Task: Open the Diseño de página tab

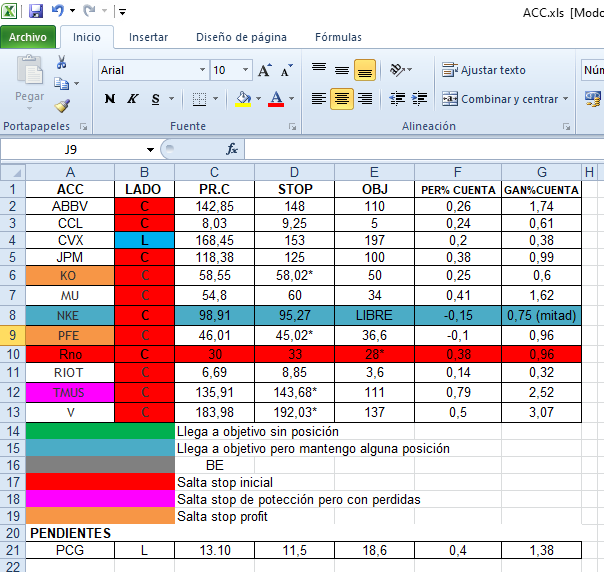Action: [241, 37]
